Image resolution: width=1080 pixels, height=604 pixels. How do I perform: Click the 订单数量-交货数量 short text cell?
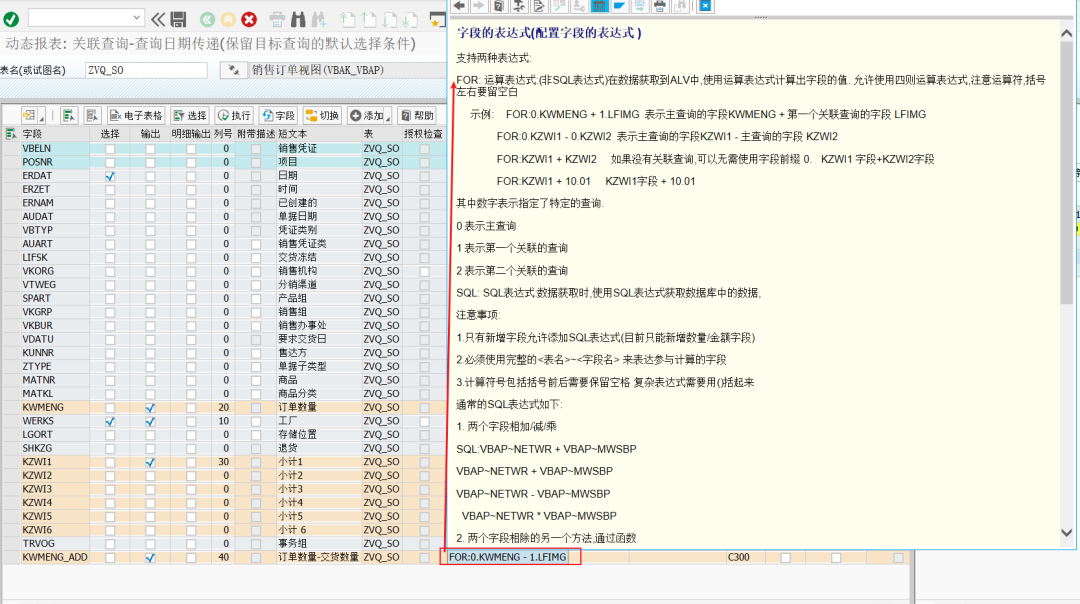pos(318,557)
